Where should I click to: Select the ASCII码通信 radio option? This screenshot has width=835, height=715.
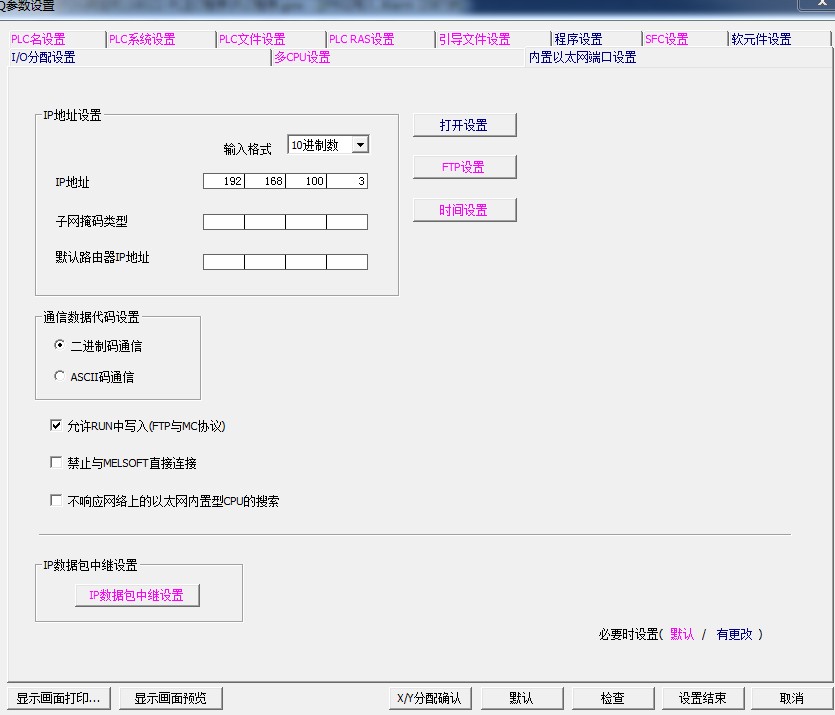(60, 377)
